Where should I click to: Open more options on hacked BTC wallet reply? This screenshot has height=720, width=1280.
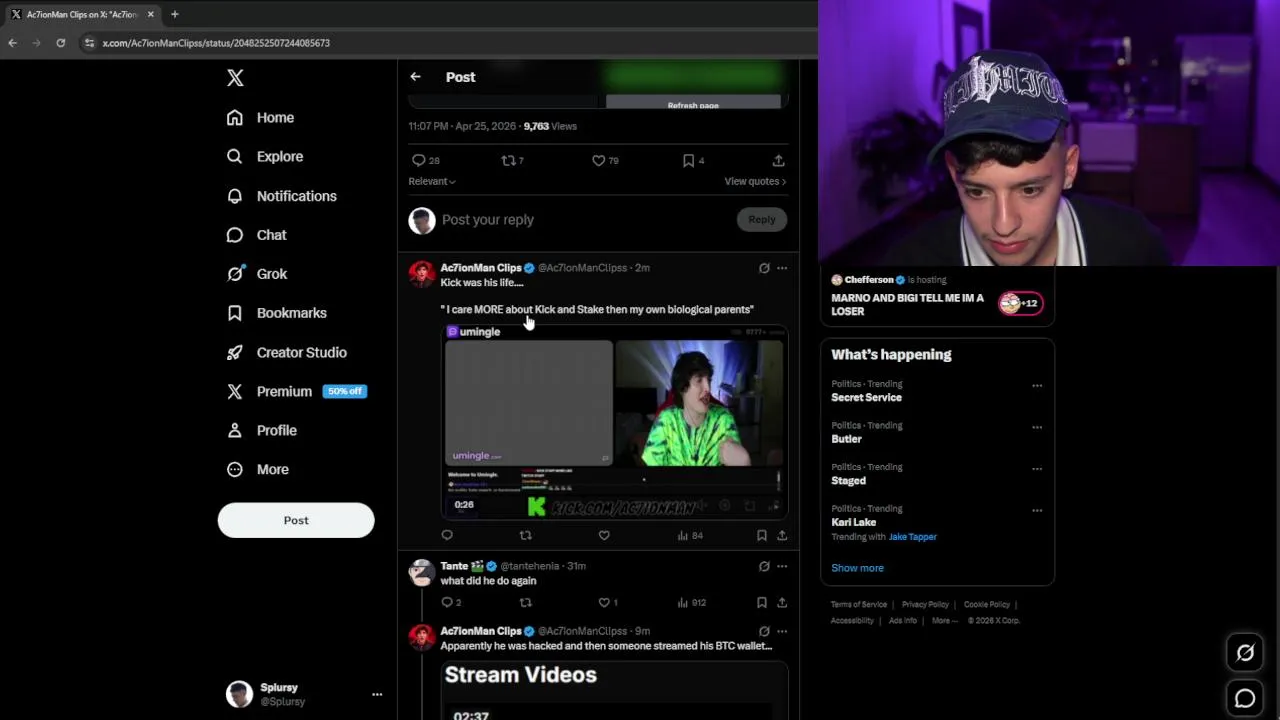782,631
